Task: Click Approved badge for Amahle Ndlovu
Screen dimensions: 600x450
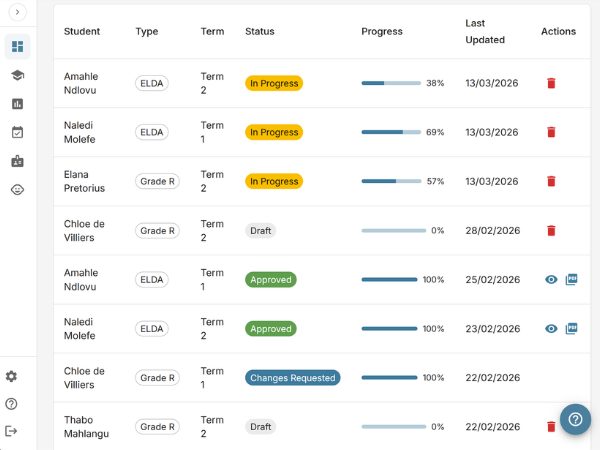Action: click(x=271, y=280)
